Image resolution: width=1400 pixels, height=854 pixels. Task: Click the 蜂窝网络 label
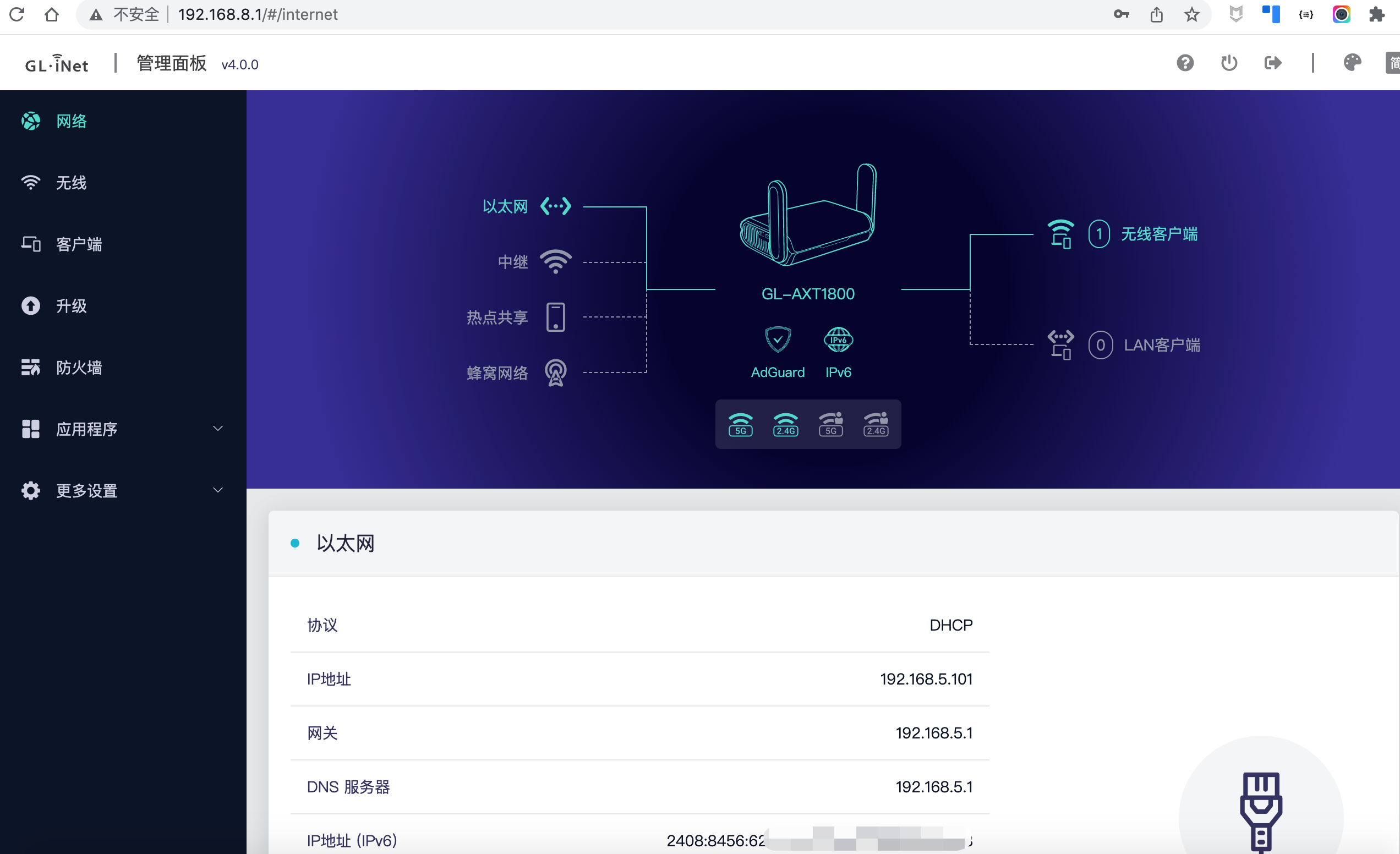click(497, 373)
